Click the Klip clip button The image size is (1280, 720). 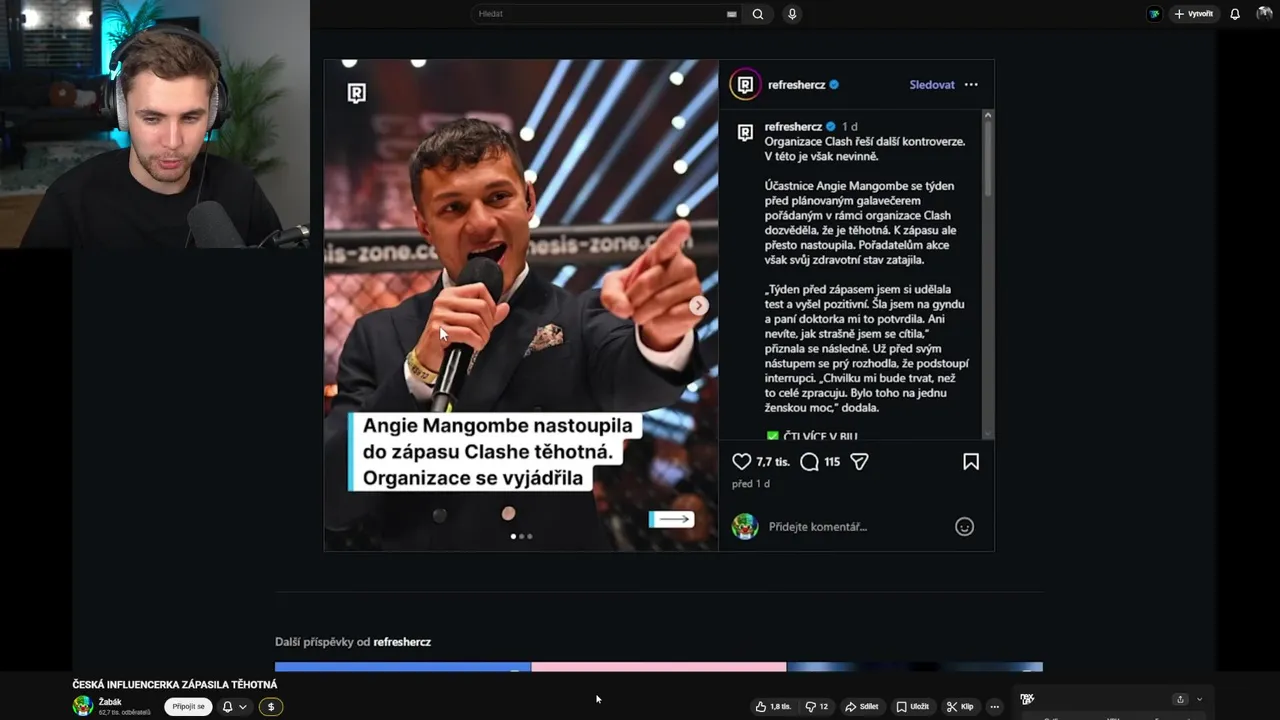click(960, 706)
